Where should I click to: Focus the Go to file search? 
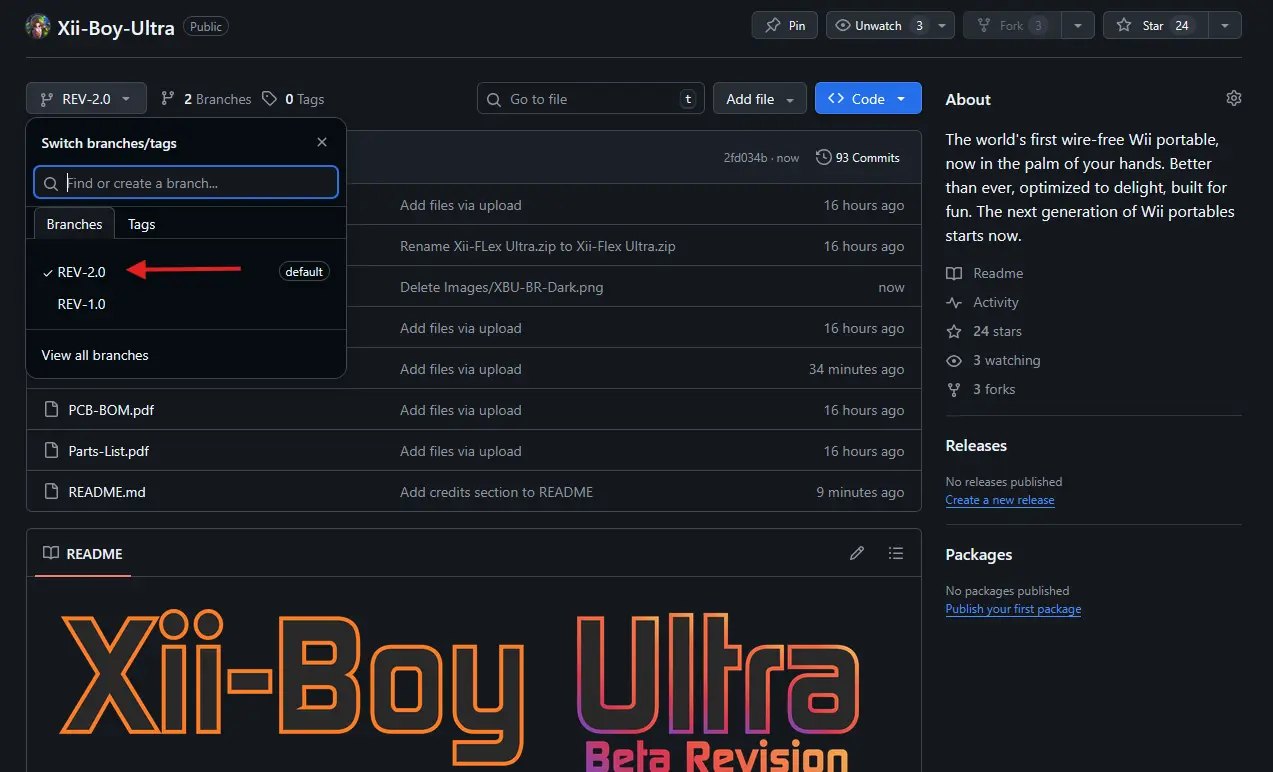point(590,99)
